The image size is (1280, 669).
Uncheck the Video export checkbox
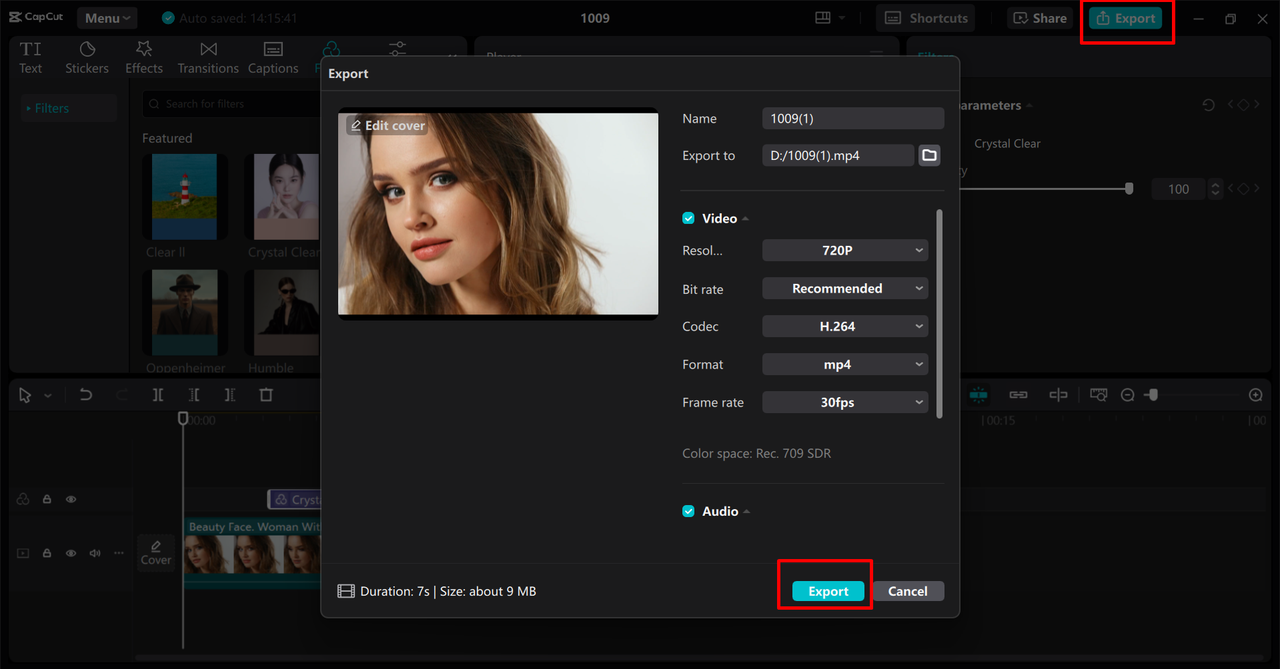[x=688, y=218]
